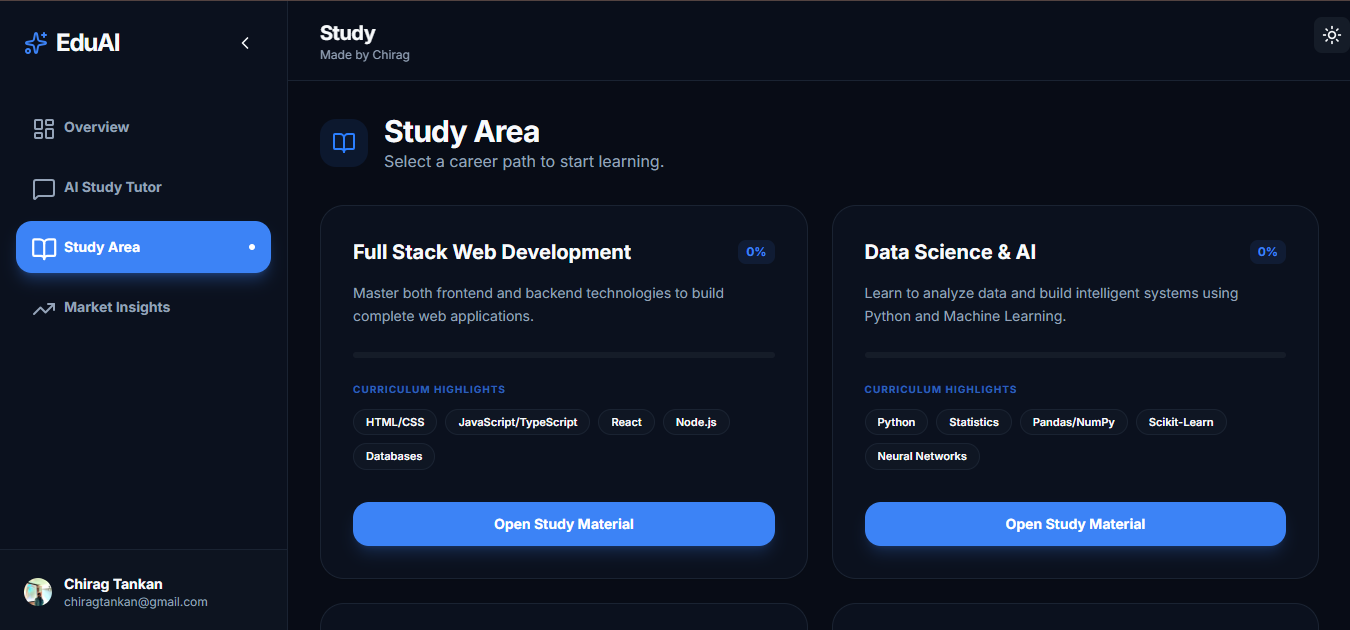The width and height of the screenshot is (1350, 630).
Task: Click the Study page title in header
Action: coord(348,34)
